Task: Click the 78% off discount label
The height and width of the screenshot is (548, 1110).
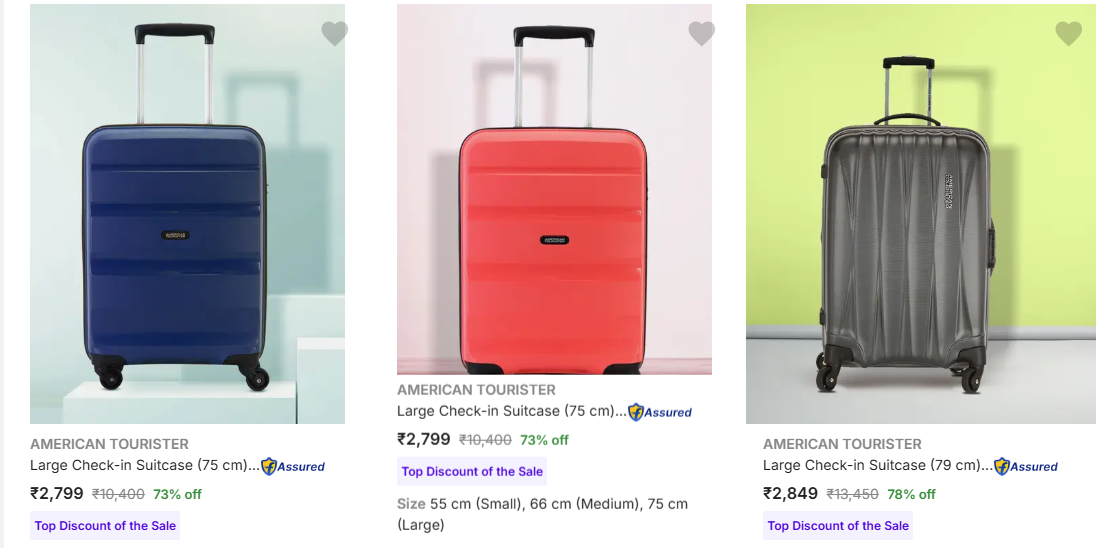Action: (911, 494)
